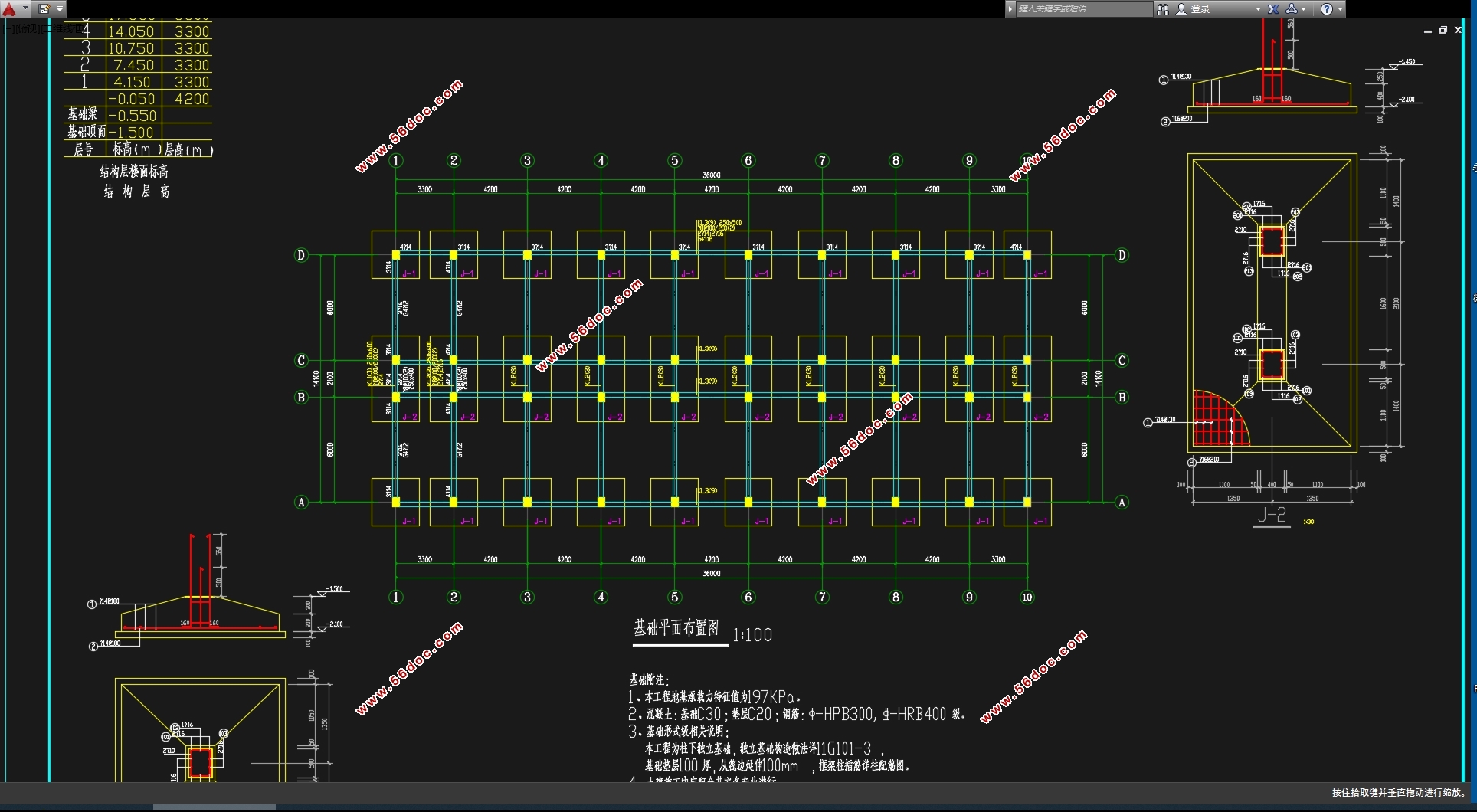Click axis bubble D on left side
This screenshot has width=1477, height=812.
click(x=301, y=255)
